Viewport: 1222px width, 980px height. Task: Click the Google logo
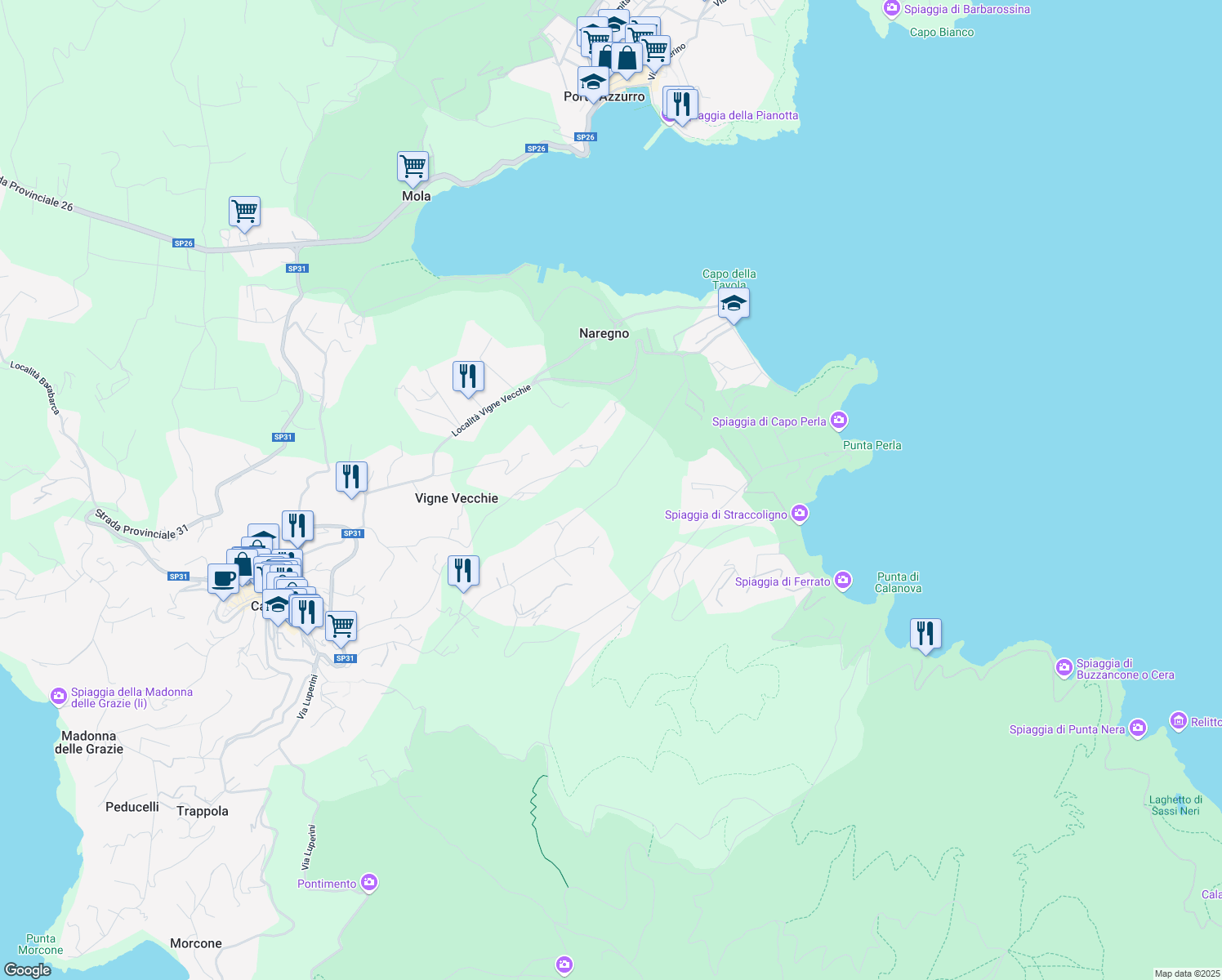[28, 970]
